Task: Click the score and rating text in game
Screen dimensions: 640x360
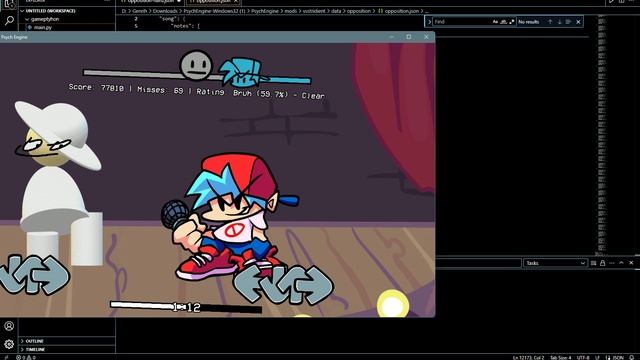Action: pos(196,91)
